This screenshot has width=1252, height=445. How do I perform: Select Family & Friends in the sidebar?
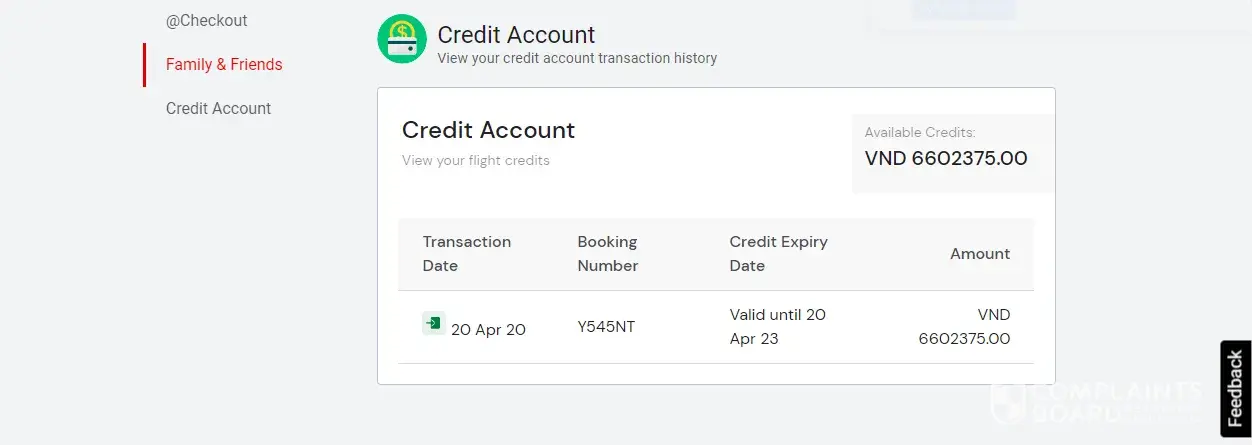point(224,65)
